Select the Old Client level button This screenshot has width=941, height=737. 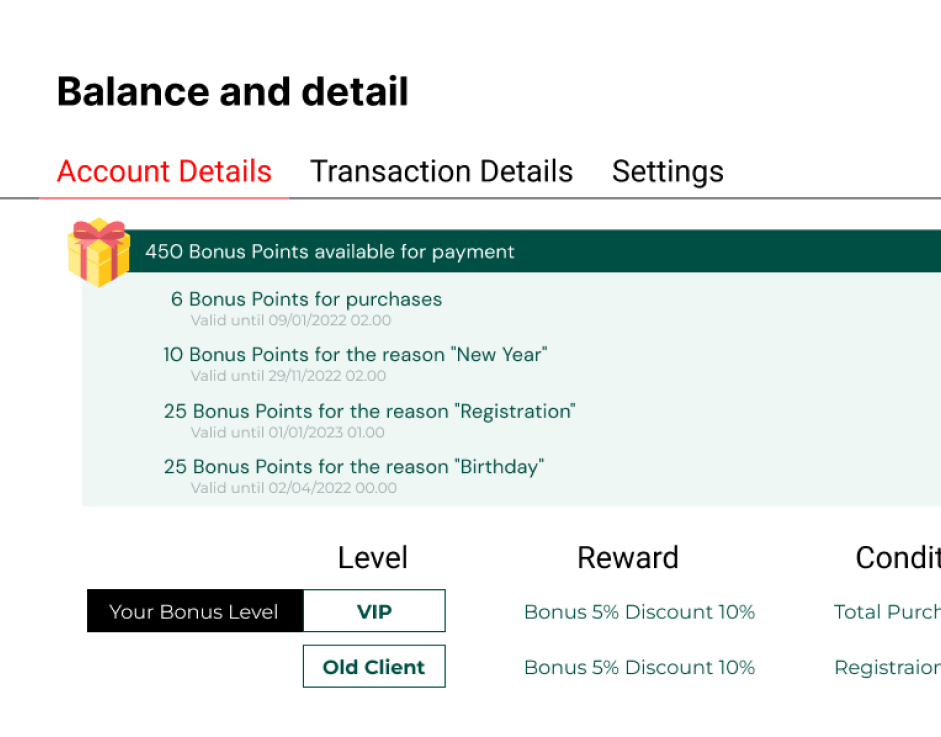(374, 666)
